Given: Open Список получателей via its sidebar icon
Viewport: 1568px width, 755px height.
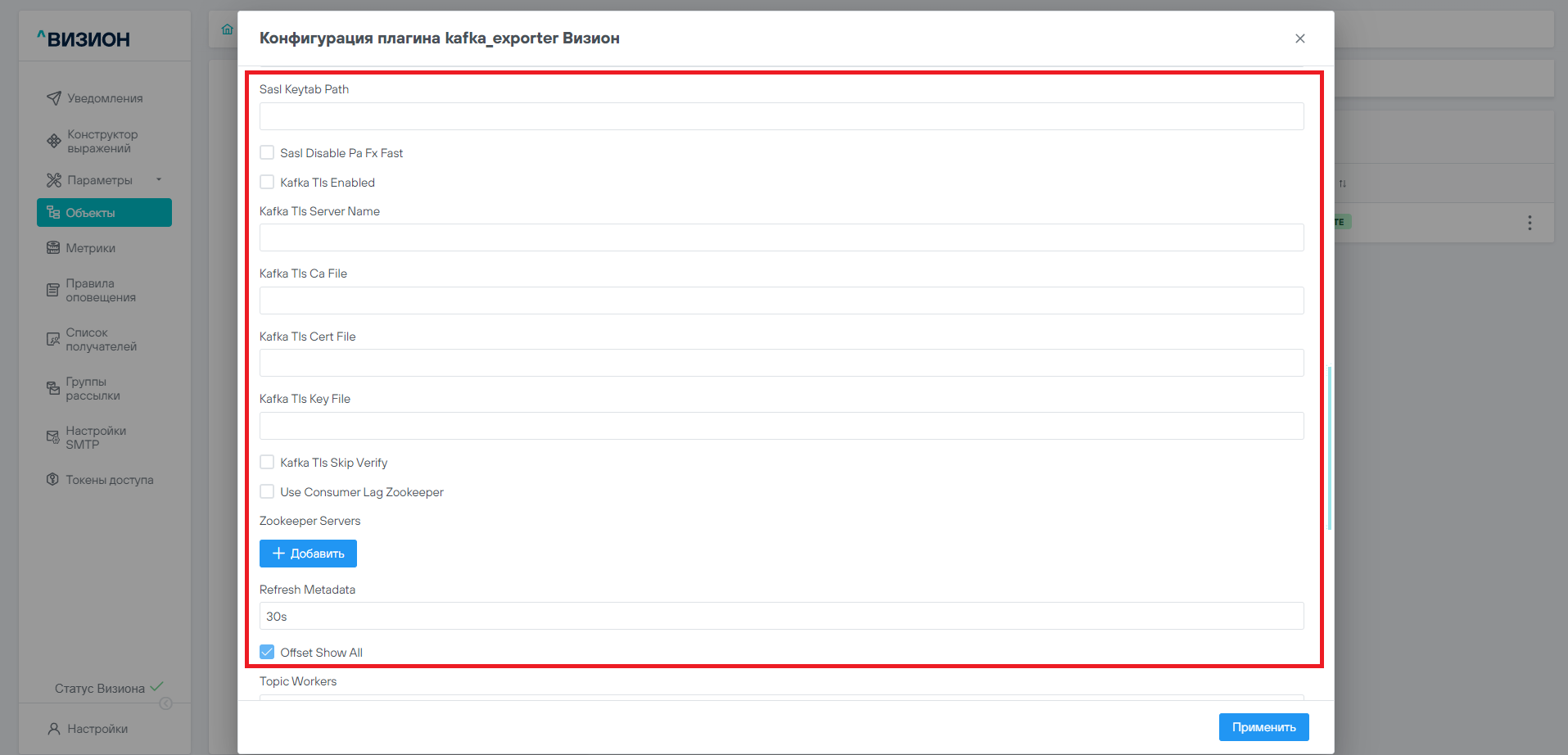Looking at the screenshot, I should [x=53, y=339].
